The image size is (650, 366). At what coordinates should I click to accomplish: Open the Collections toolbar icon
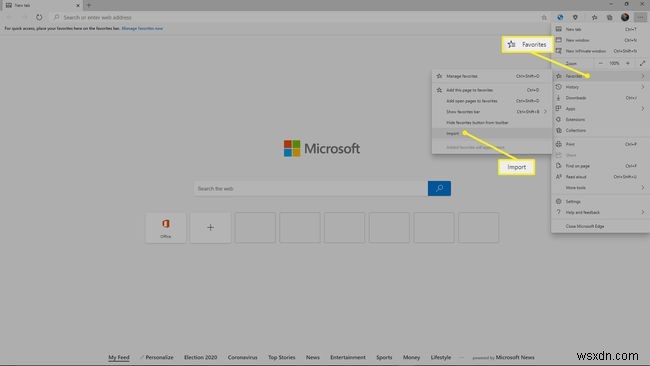[x=609, y=17]
